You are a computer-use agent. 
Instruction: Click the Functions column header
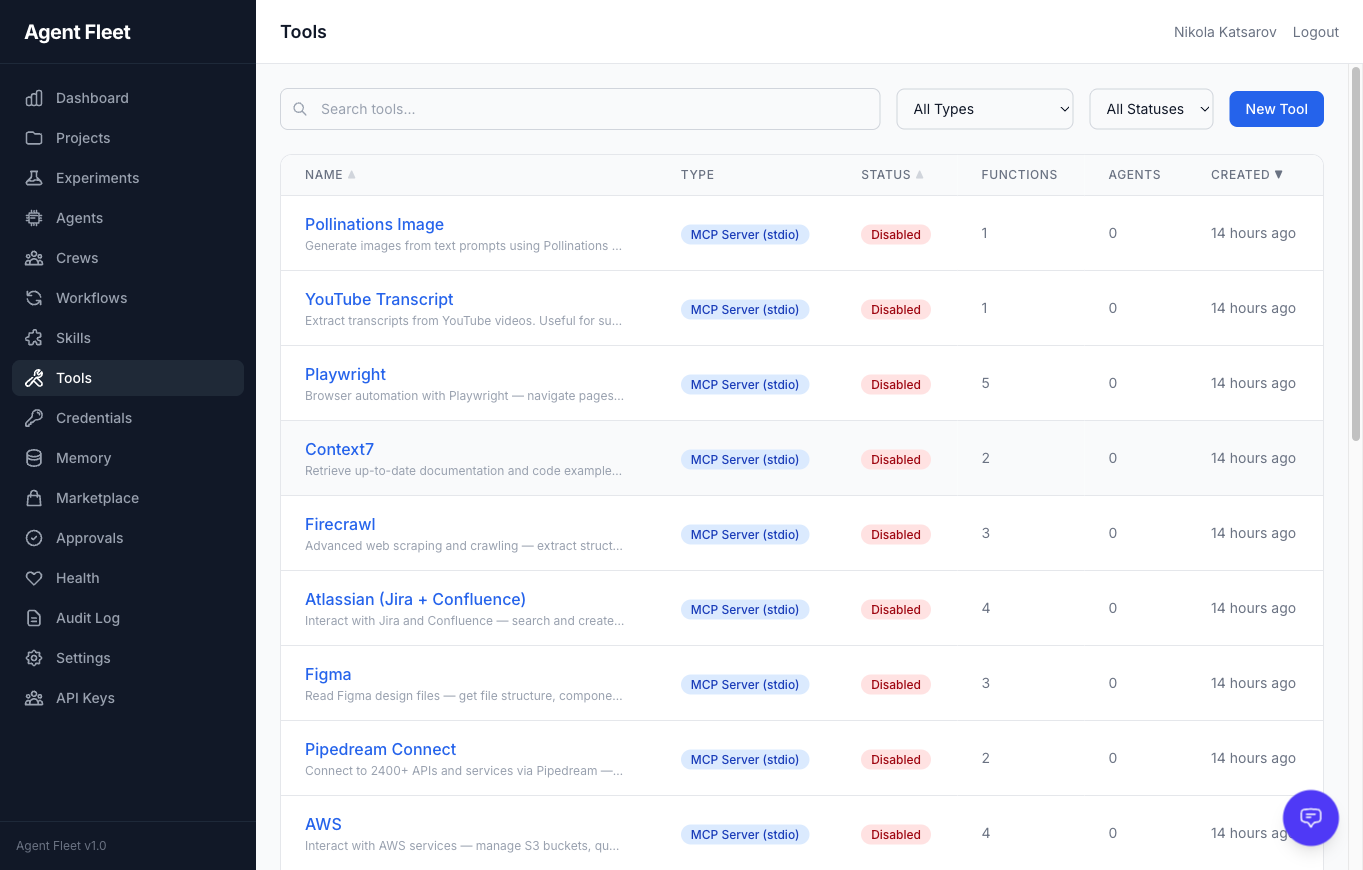tap(1019, 174)
